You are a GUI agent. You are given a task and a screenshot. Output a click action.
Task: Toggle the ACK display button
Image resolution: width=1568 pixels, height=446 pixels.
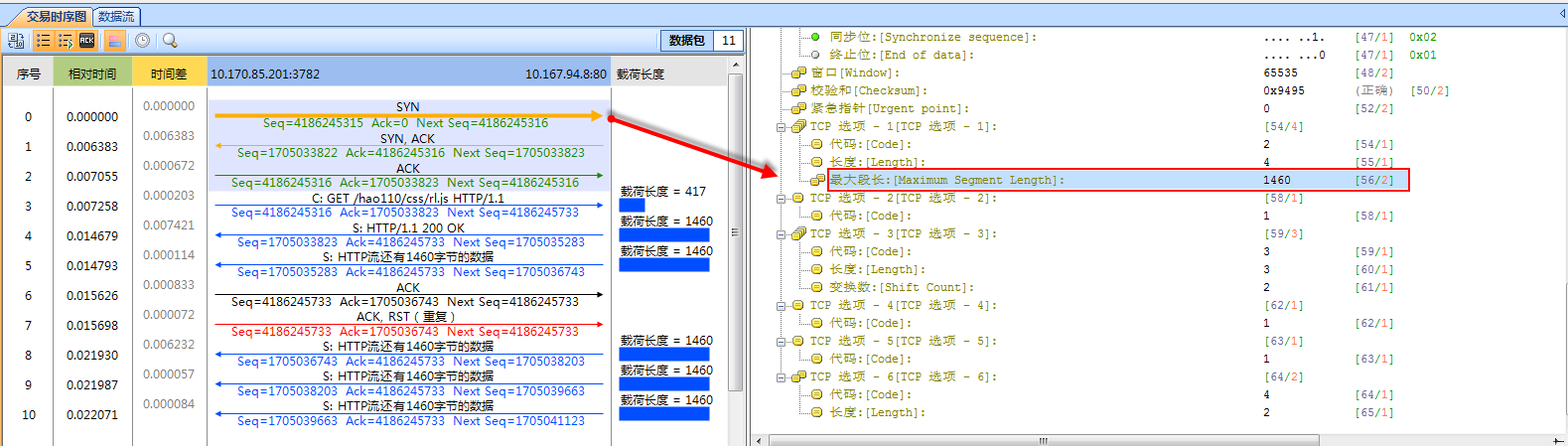(x=87, y=41)
